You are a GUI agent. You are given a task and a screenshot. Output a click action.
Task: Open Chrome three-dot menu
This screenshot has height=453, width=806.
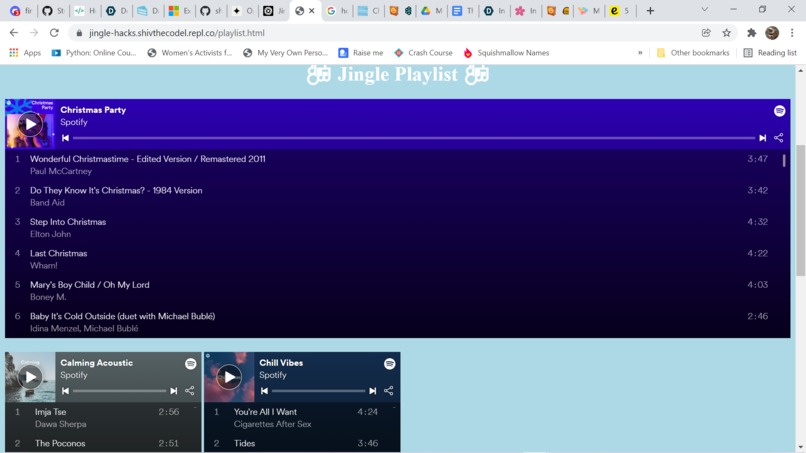tap(792, 33)
